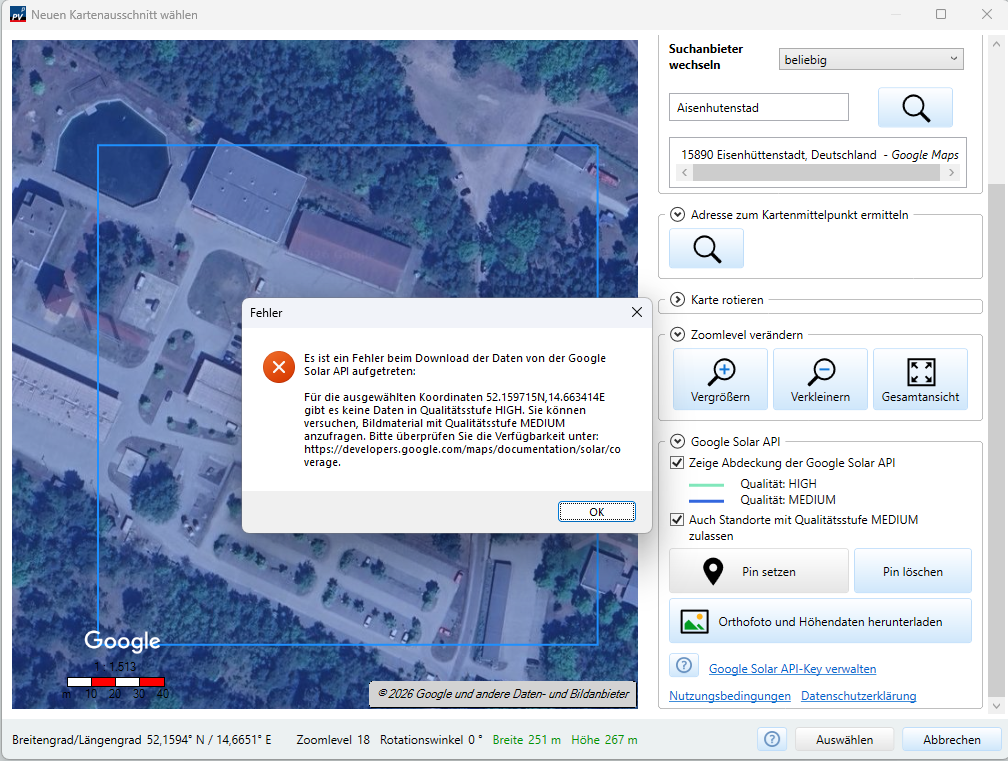The image size is (1008, 761).
Task: Download Orthofoto und Höhendaten
Action: coord(820,621)
